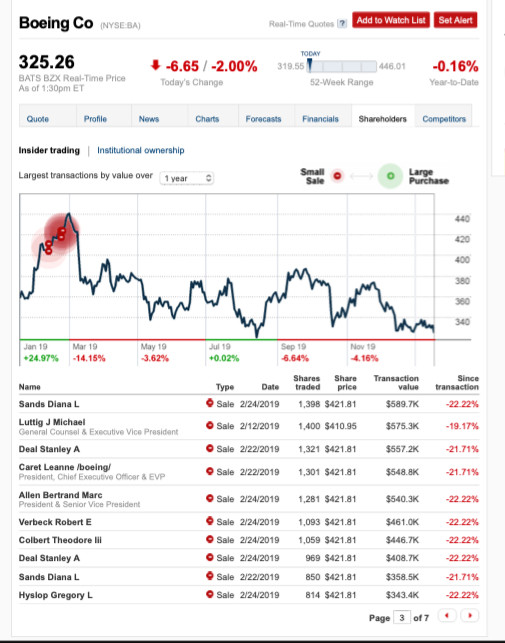
Task: Click the Real-Time Quotes help question mark icon
Action: (342, 24)
